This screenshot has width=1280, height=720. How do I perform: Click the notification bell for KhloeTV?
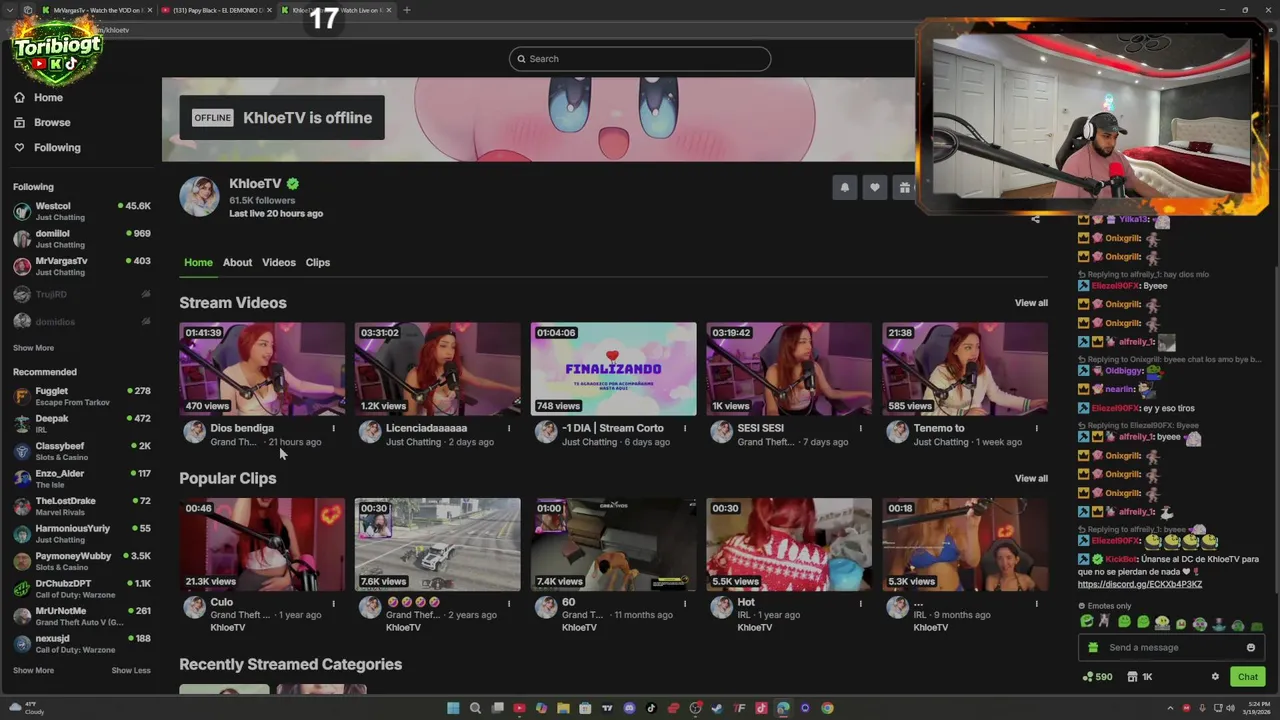[844, 187]
